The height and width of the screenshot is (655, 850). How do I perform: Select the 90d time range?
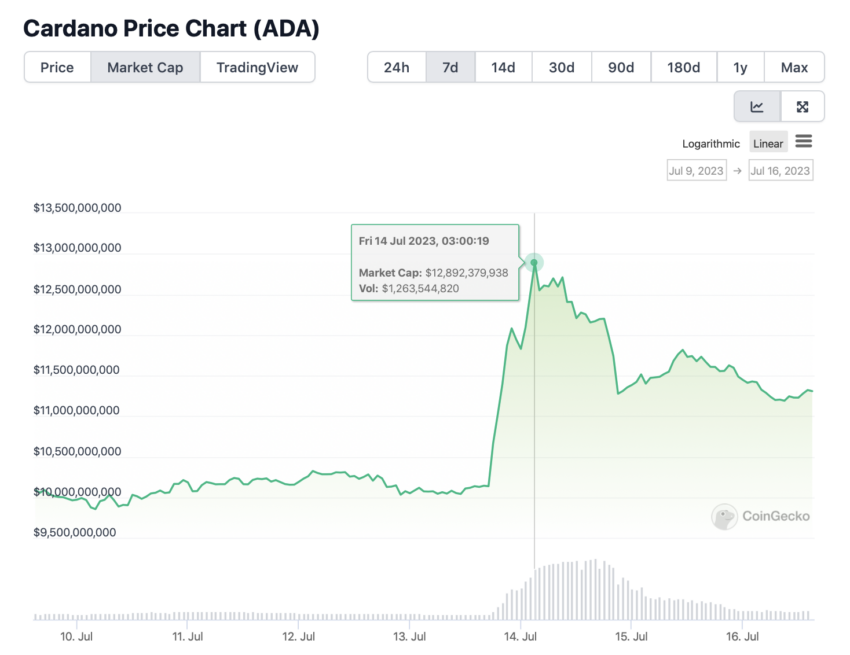(x=621, y=67)
